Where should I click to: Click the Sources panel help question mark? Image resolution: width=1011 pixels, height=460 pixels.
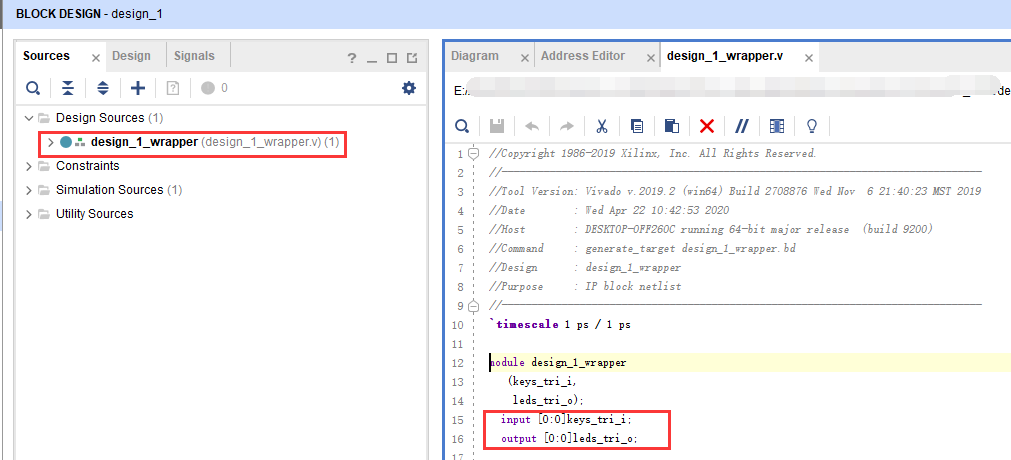pyautogui.click(x=351, y=58)
